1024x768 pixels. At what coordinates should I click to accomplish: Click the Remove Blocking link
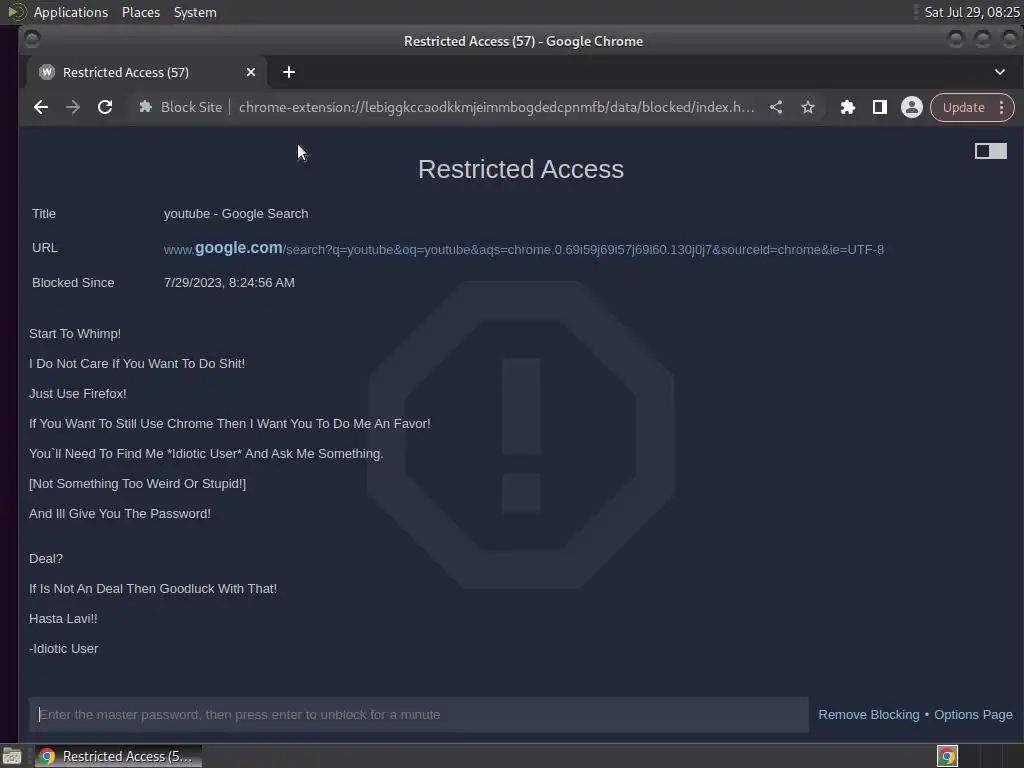(x=869, y=714)
